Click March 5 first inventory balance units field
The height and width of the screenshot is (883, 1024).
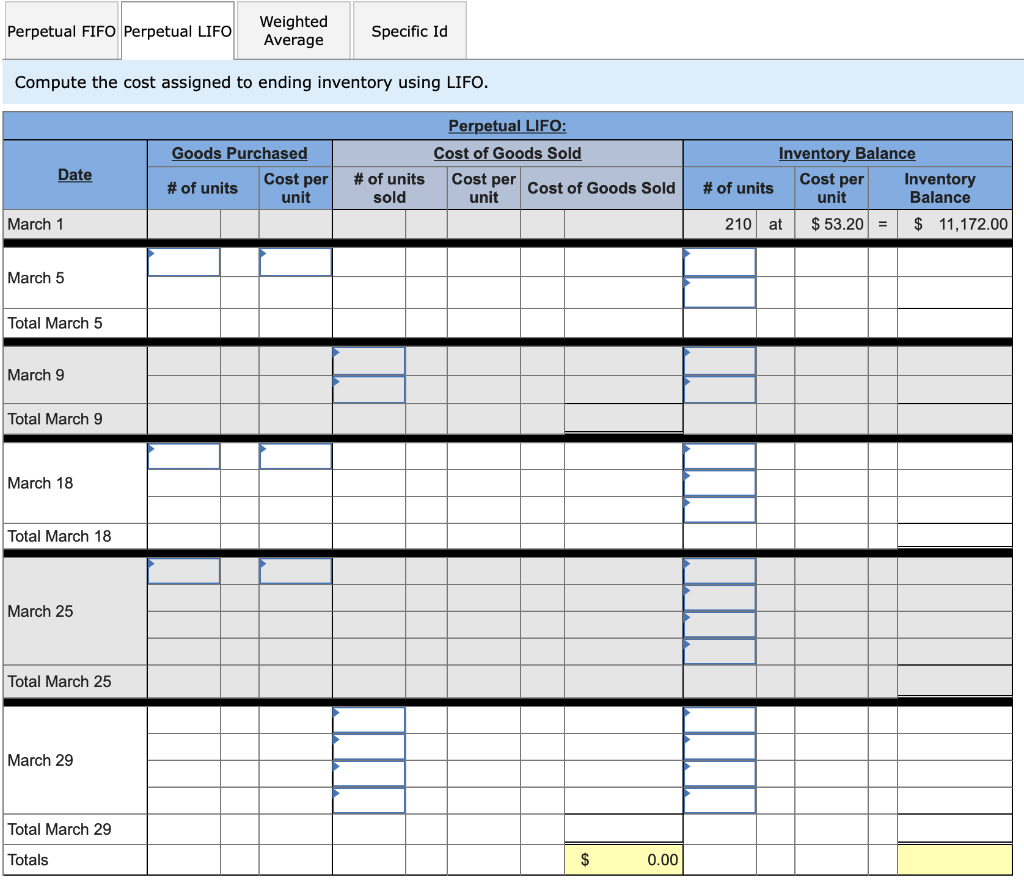[x=719, y=261]
